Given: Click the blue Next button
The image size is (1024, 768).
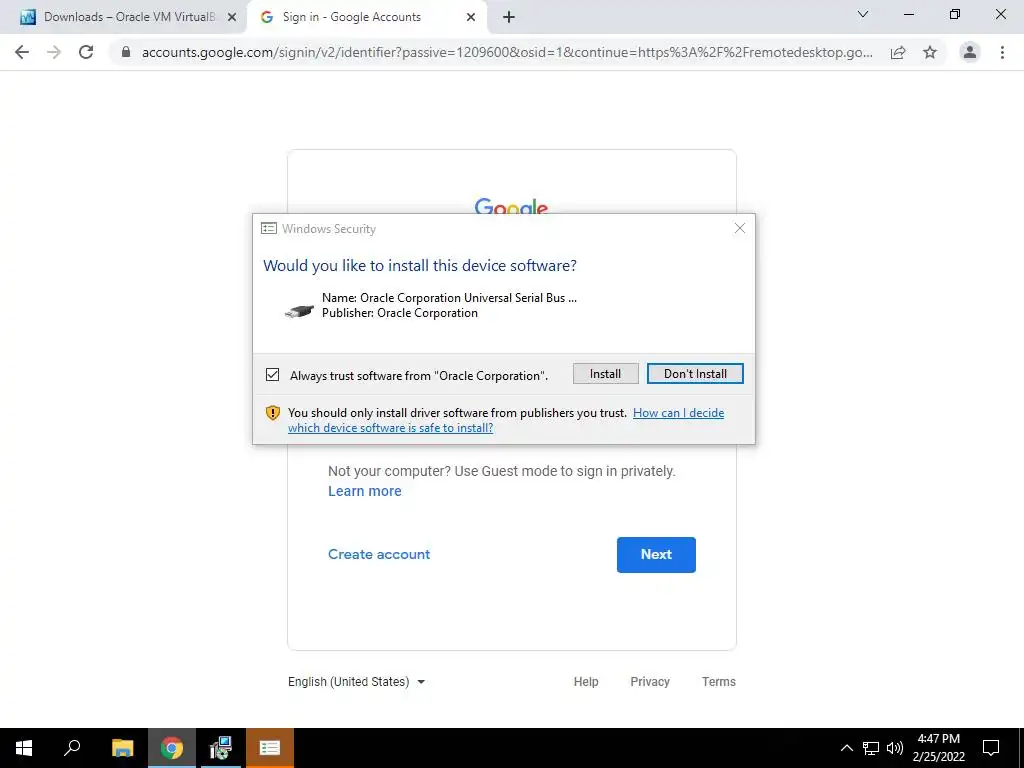Looking at the screenshot, I should coord(656,554).
